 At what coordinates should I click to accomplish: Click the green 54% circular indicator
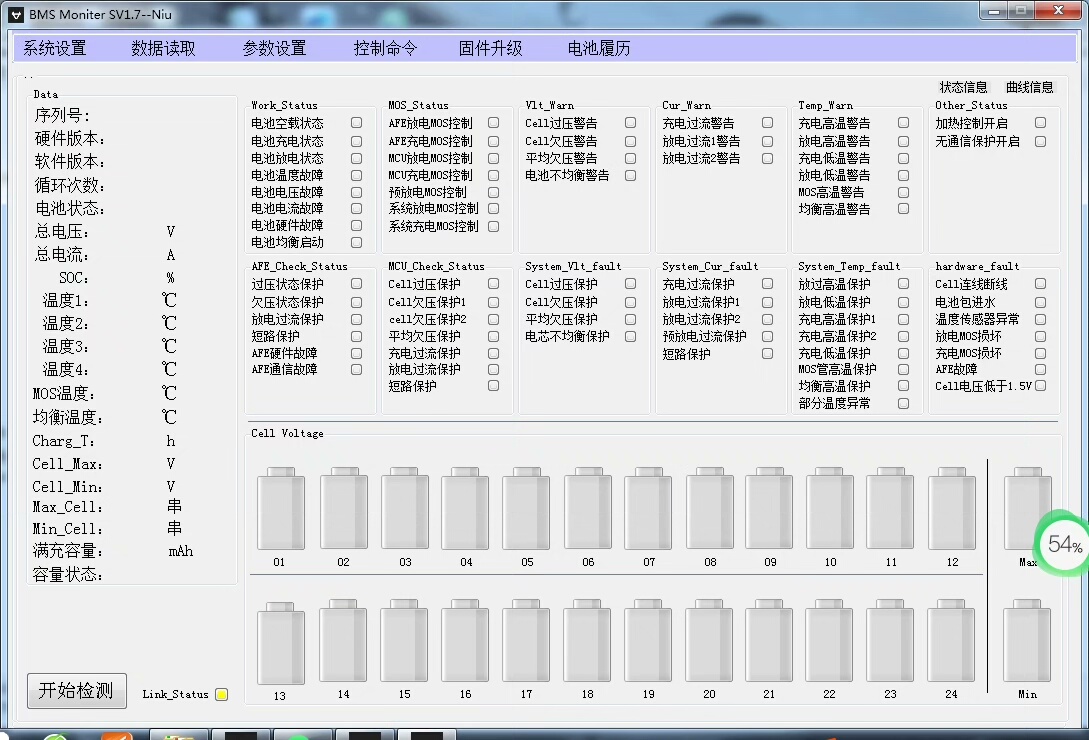coord(1064,545)
